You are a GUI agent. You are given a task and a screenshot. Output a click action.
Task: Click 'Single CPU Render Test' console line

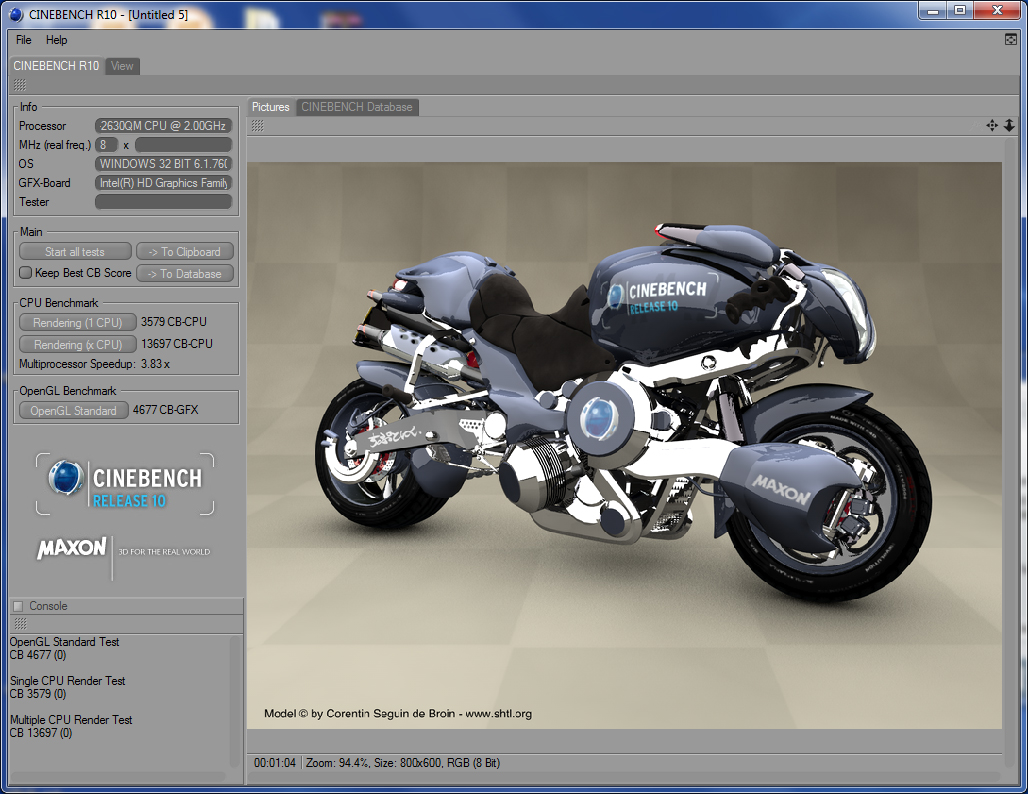pos(68,681)
